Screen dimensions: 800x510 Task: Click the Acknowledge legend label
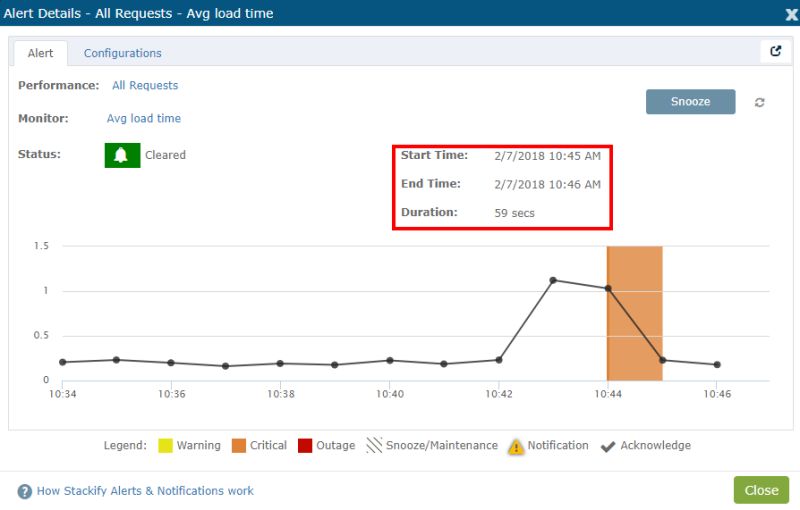656,445
